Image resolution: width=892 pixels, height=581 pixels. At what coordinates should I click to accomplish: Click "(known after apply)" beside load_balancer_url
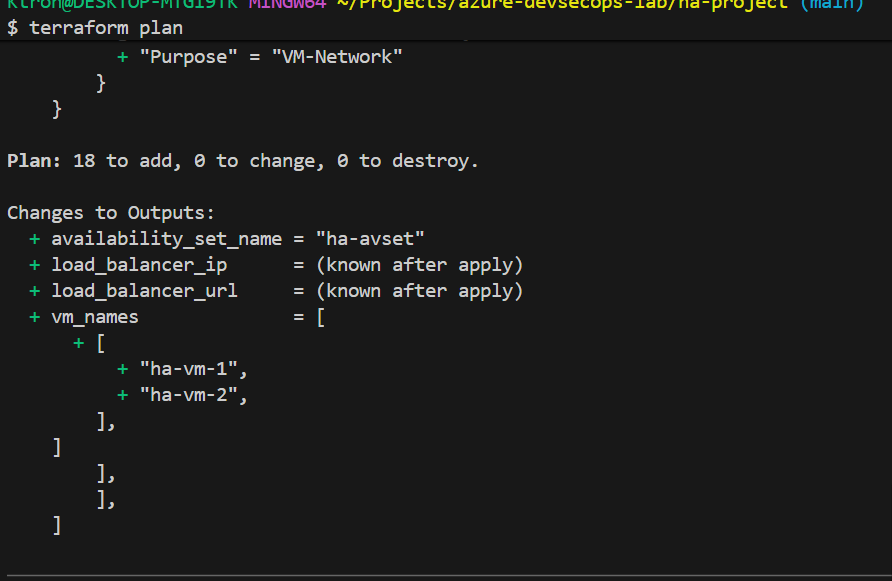[419, 291]
